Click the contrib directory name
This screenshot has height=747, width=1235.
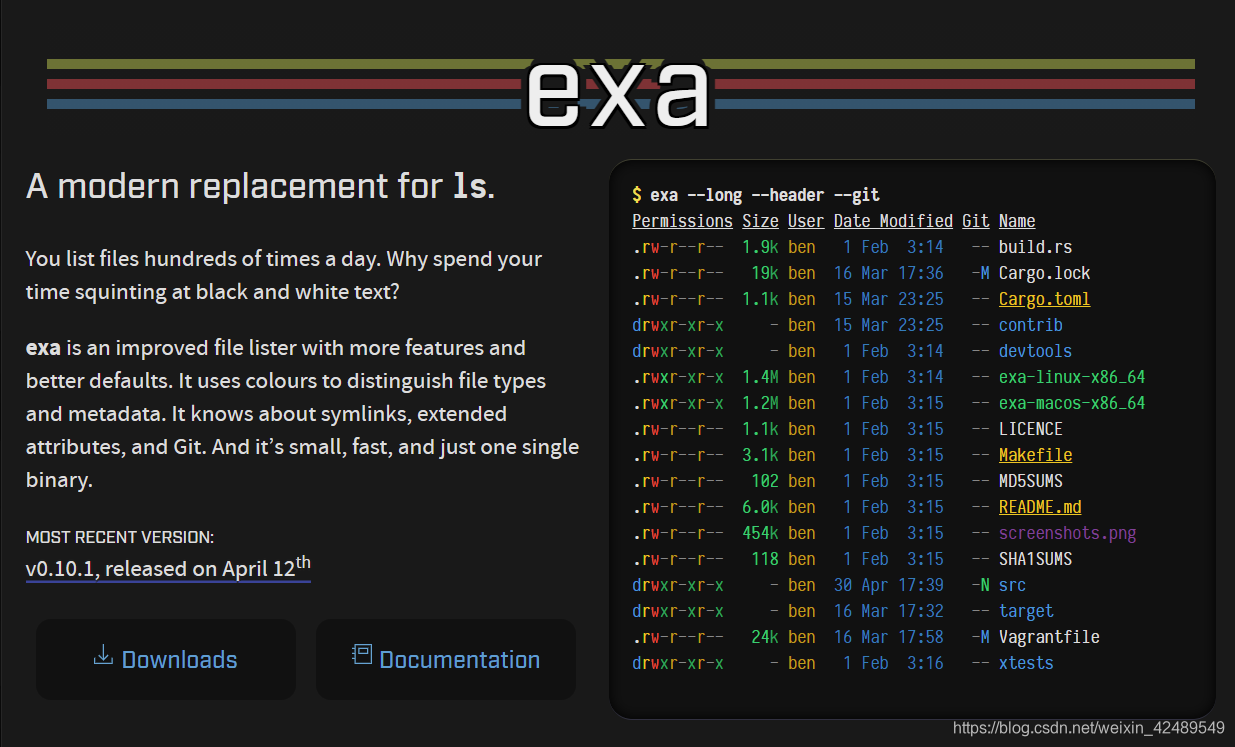(1030, 325)
